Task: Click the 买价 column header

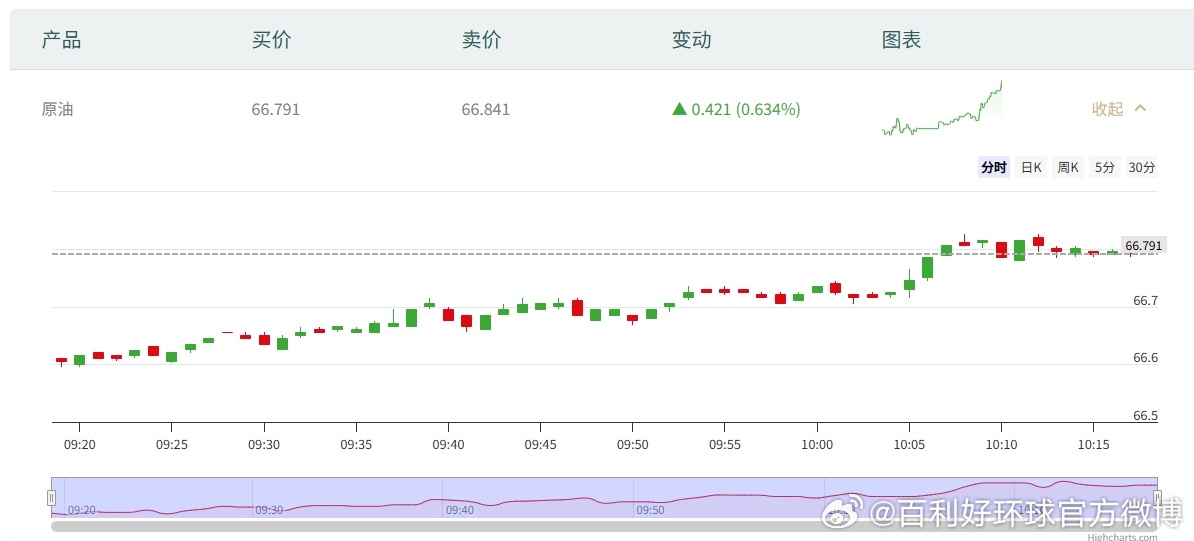Action: 271,40
